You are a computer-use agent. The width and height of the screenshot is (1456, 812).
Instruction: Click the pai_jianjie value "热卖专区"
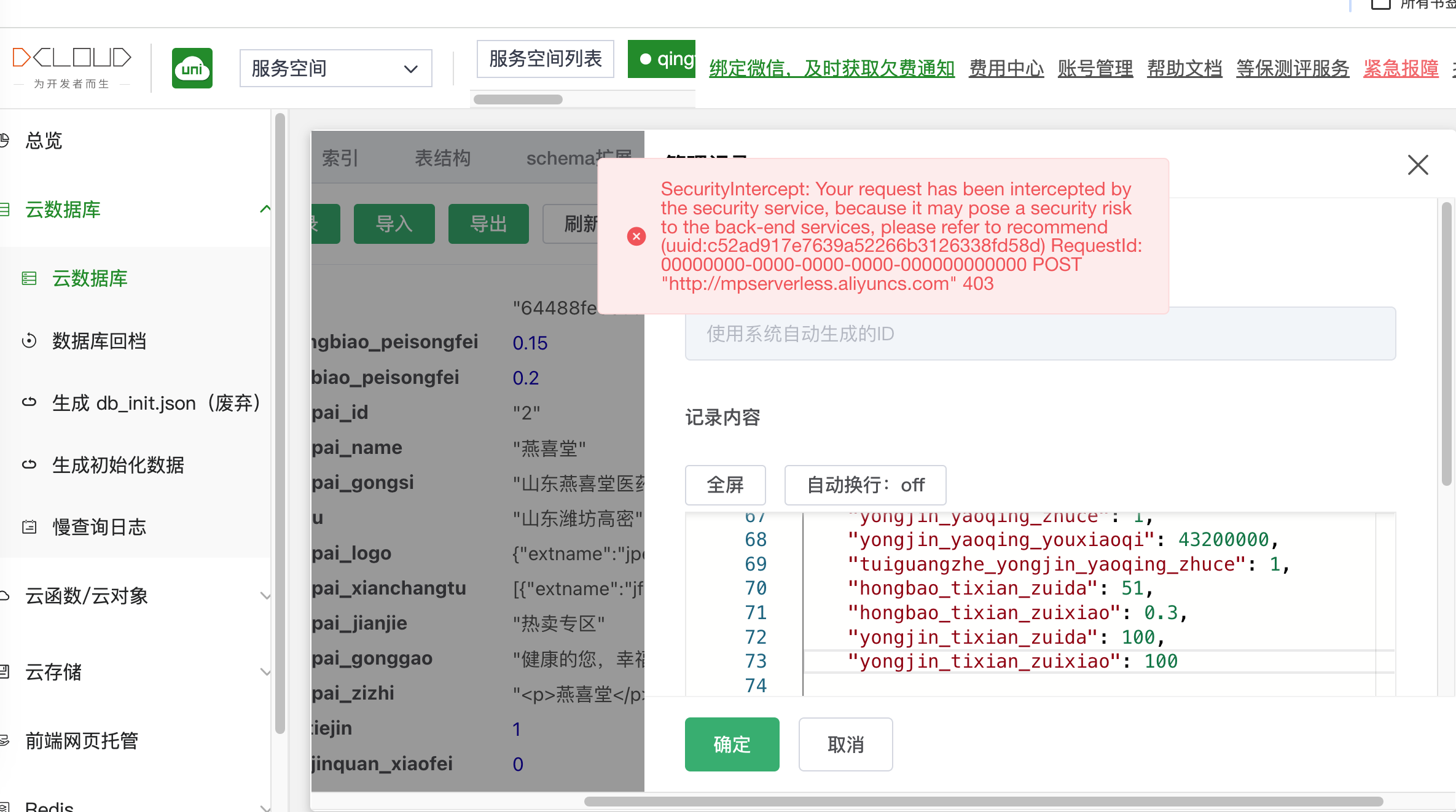558,624
